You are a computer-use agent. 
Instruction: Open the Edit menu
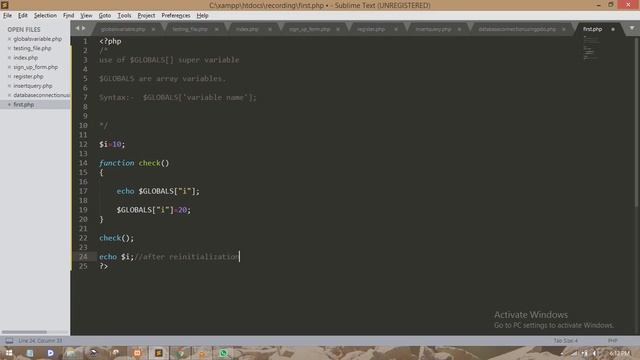point(22,16)
